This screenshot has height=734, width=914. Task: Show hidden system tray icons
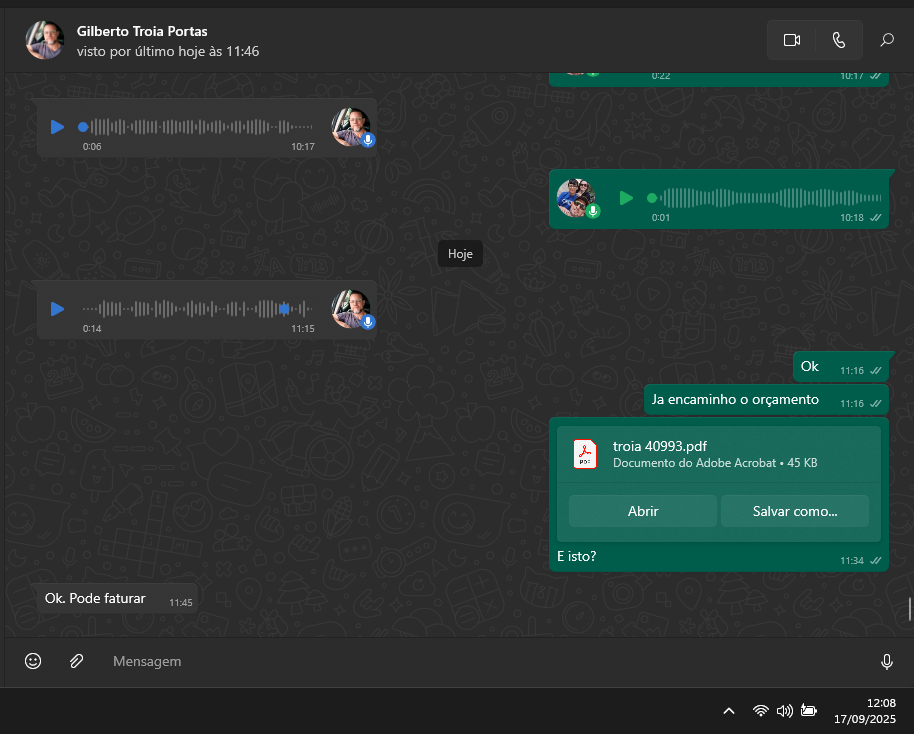tap(729, 711)
